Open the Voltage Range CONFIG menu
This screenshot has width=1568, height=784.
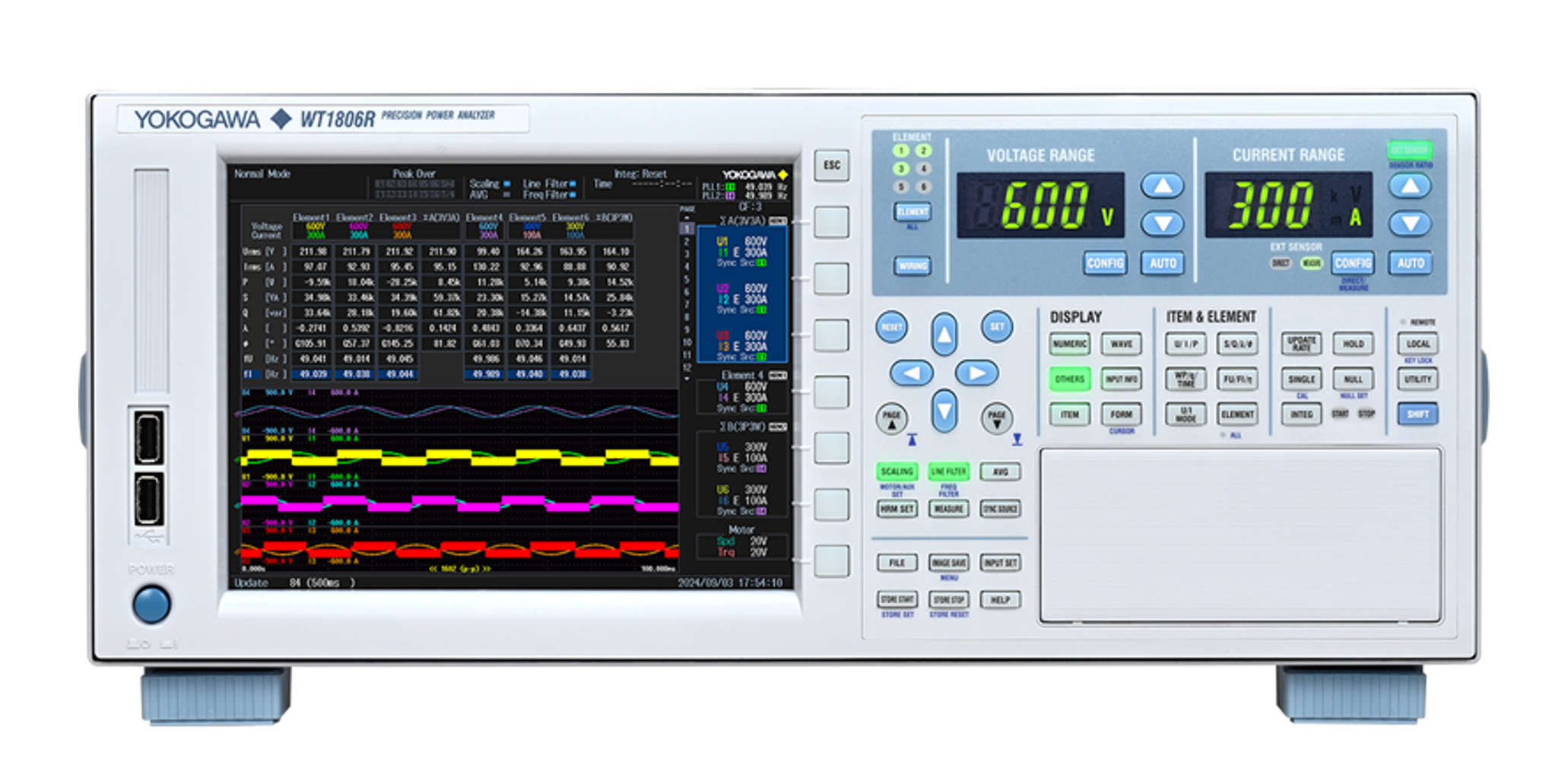pyautogui.click(x=1104, y=263)
